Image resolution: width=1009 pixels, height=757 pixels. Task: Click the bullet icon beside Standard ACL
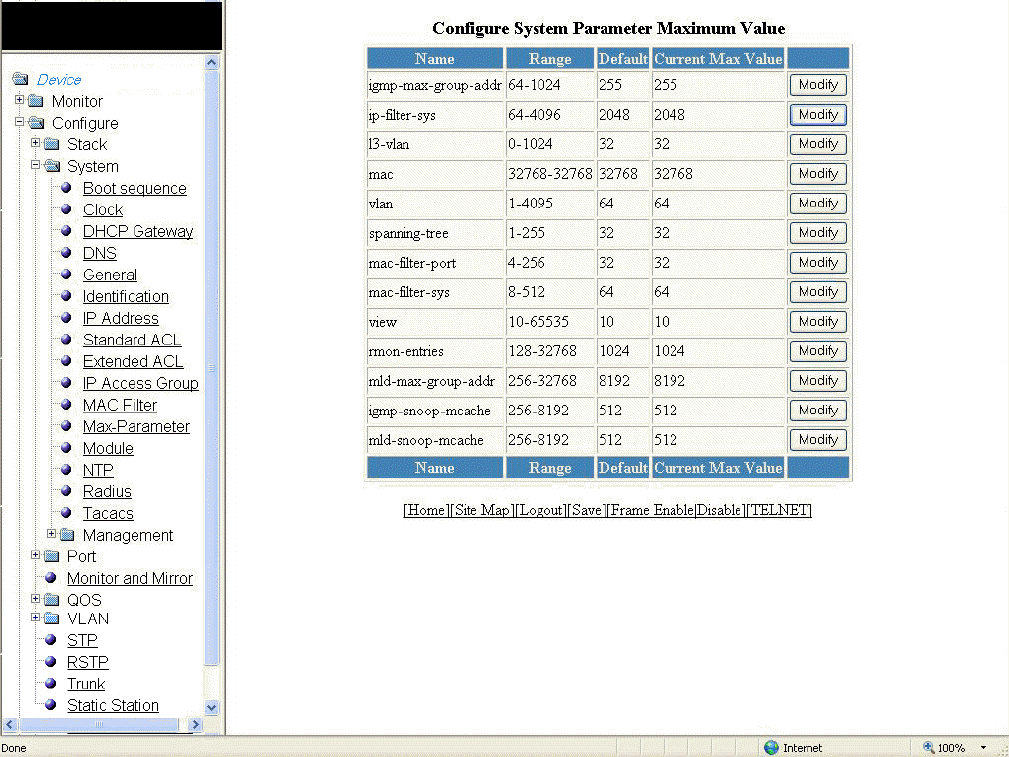point(66,339)
